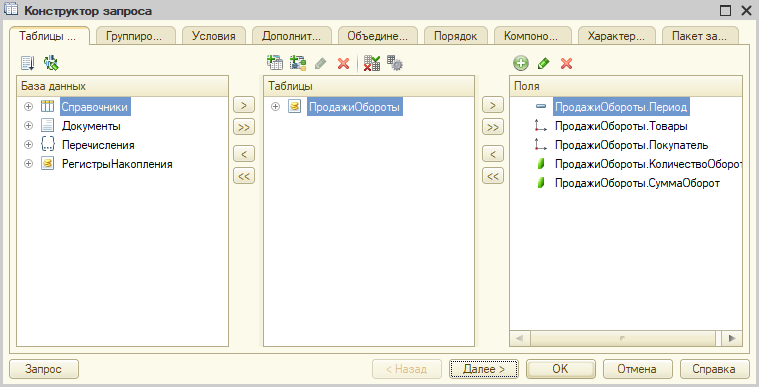This screenshot has height=387, width=759.
Task: Click the green resource icon beside СуммаОборот
Action: click(x=541, y=183)
